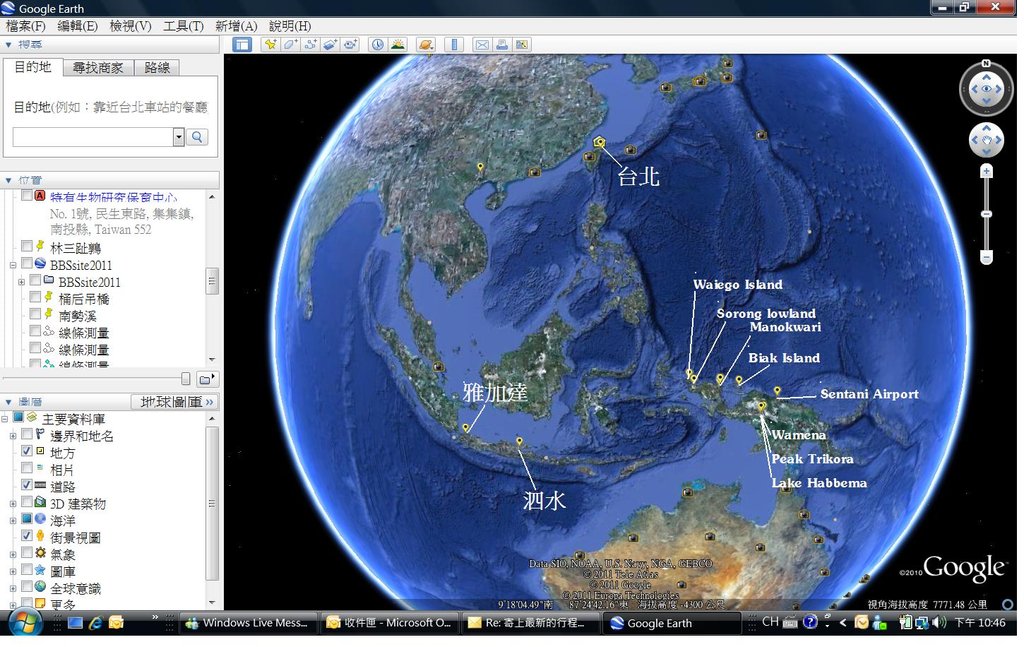
Task: Click the places panel folder tour button
Action: click(x=206, y=379)
